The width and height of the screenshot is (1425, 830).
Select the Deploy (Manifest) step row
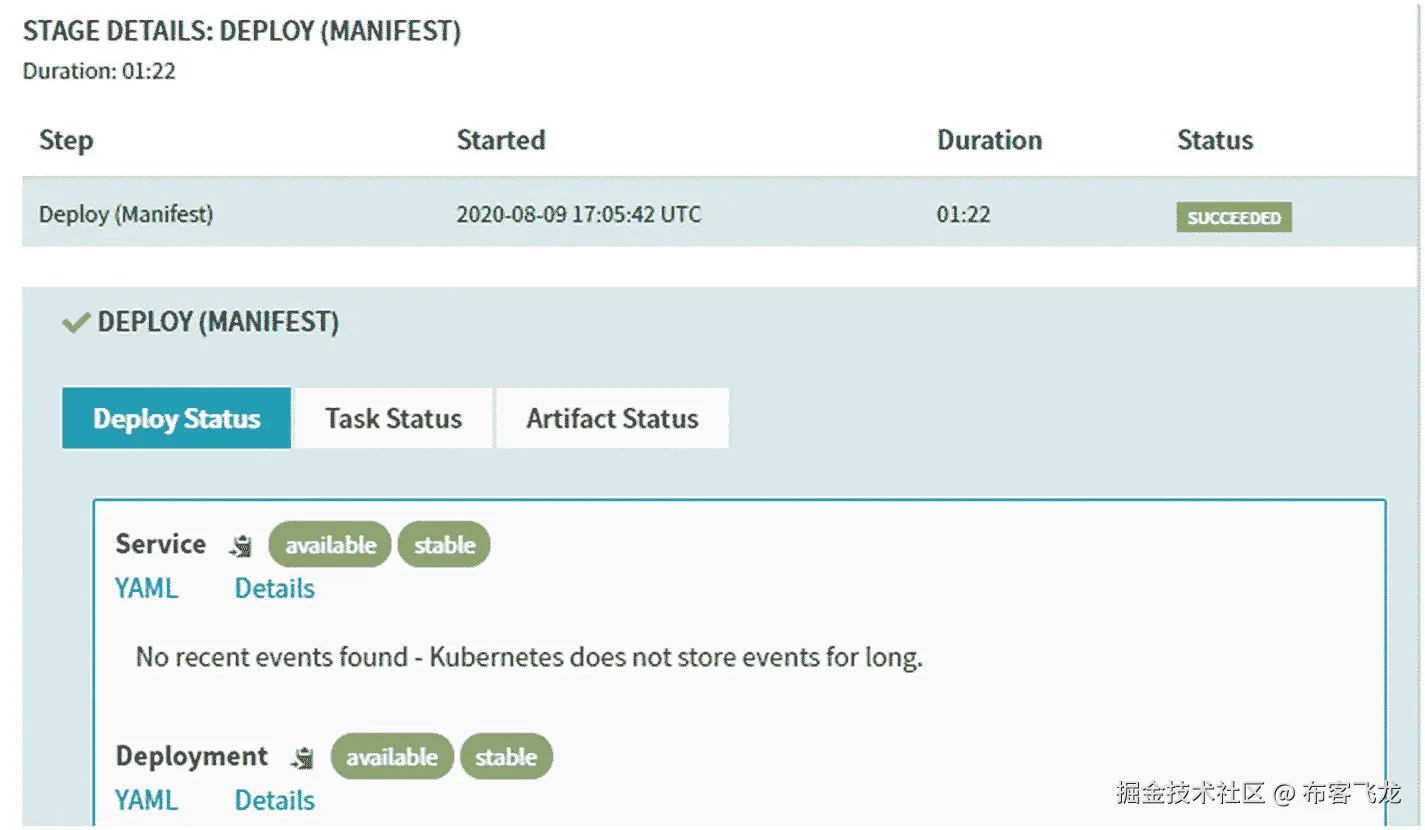[x=126, y=213]
